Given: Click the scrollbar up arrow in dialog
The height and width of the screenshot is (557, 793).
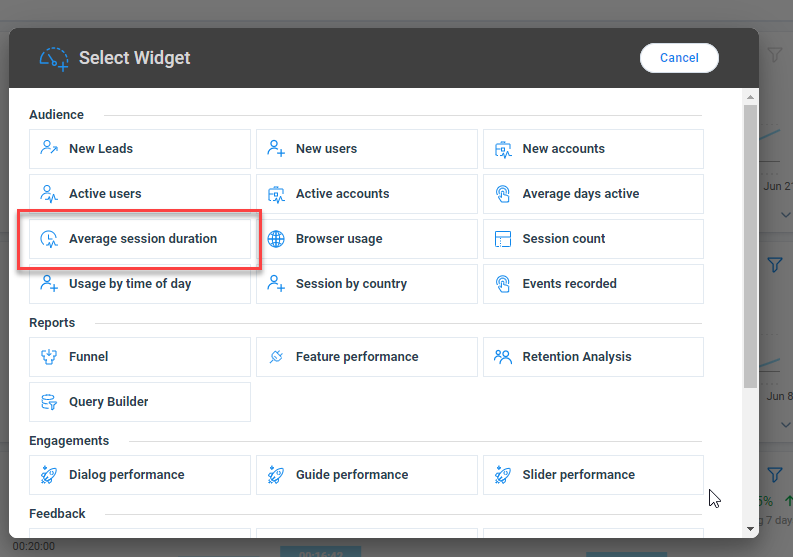Looking at the screenshot, I should pos(751,97).
